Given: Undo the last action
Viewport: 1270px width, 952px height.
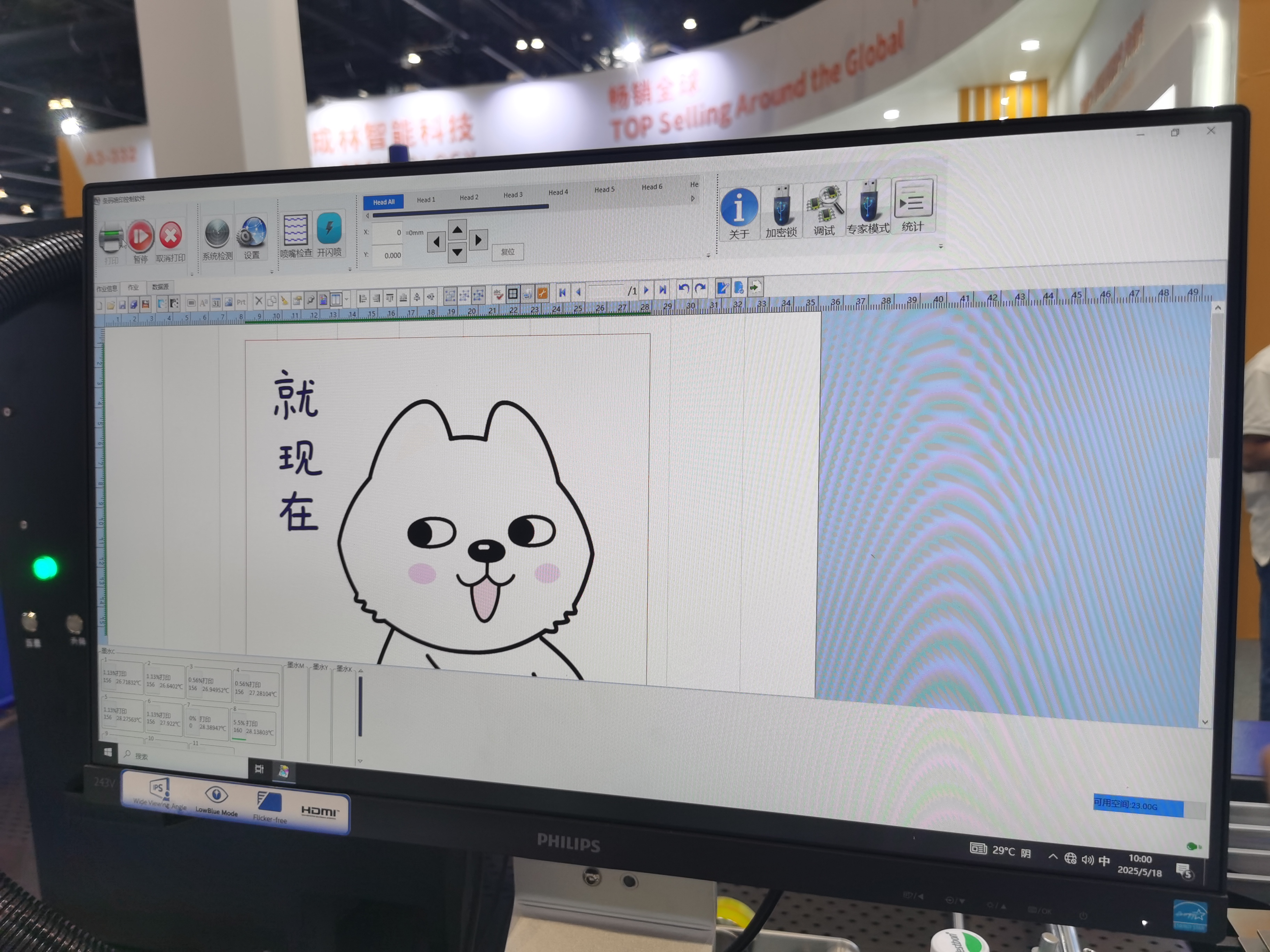Looking at the screenshot, I should click(x=683, y=289).
